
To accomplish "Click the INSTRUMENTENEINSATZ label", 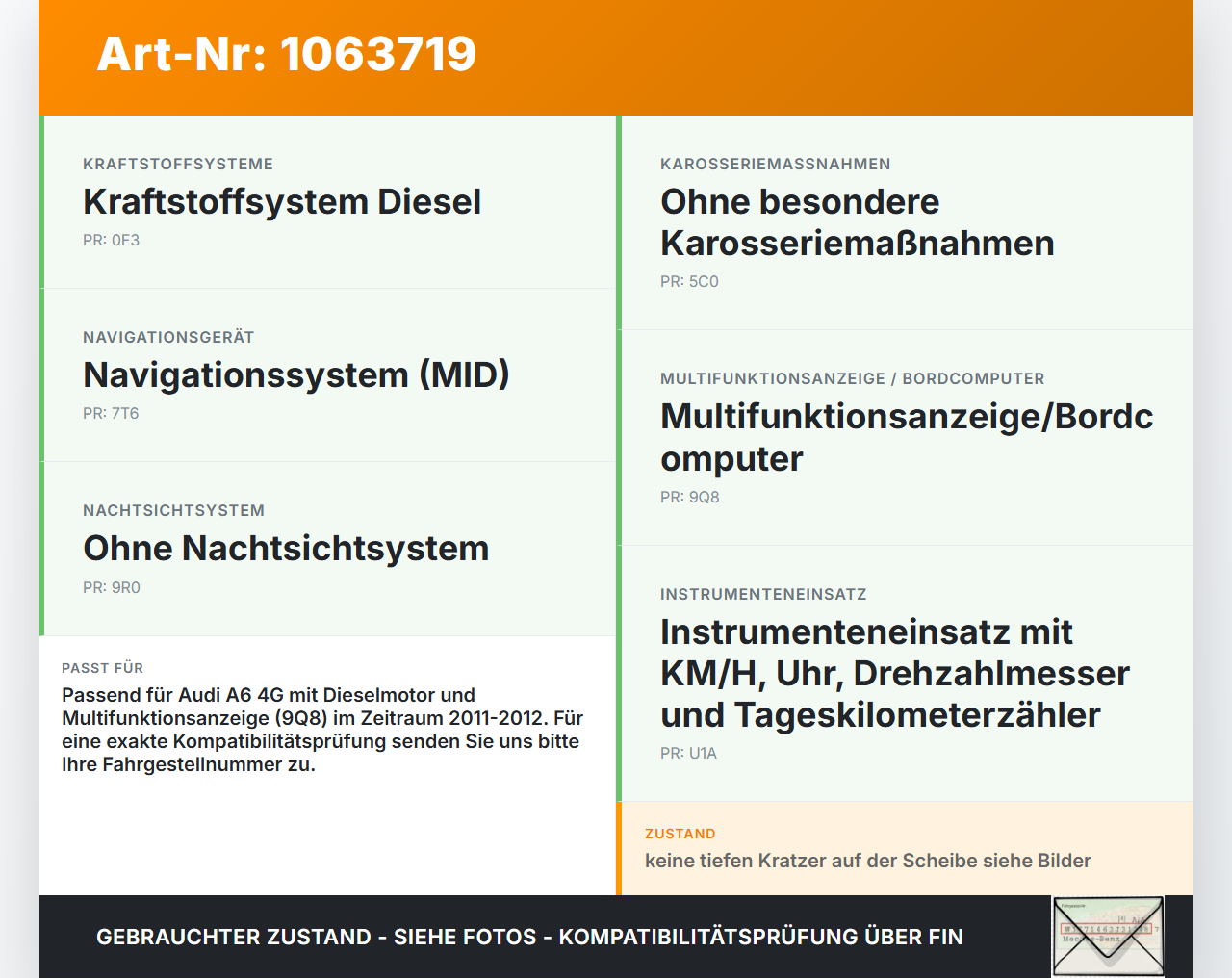I will click(x=763, y=595).
